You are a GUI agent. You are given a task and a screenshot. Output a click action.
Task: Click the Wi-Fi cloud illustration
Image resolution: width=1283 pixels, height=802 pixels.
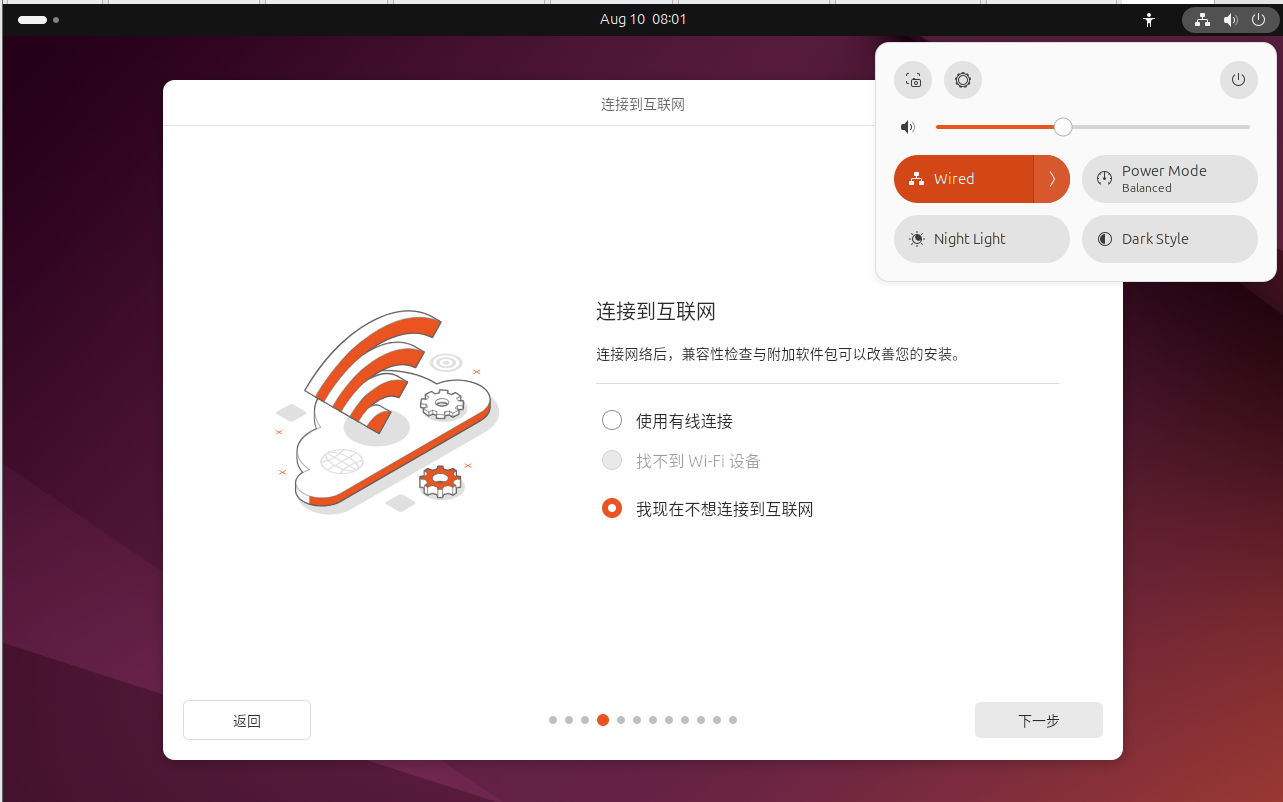(x=387, y=412)
